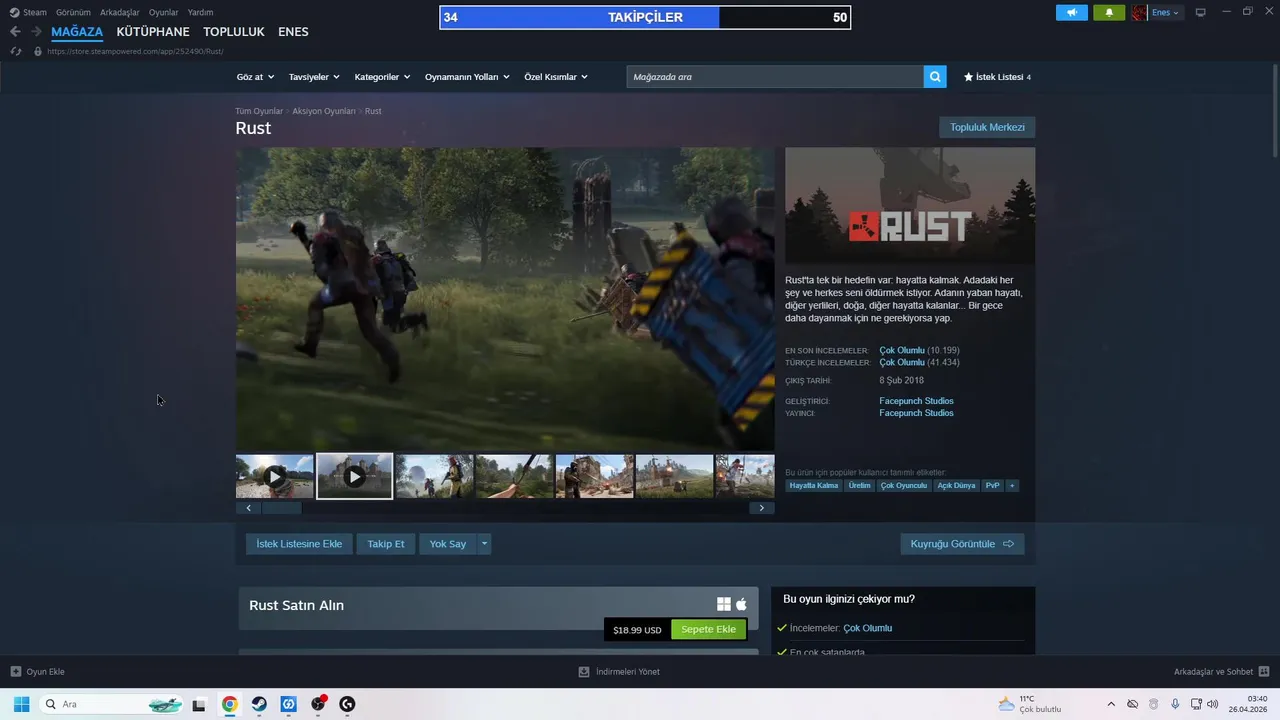This screenshot has height=720, width=1280.
Task: Open the Görünüm menu
Action: [x=73, y=13]
